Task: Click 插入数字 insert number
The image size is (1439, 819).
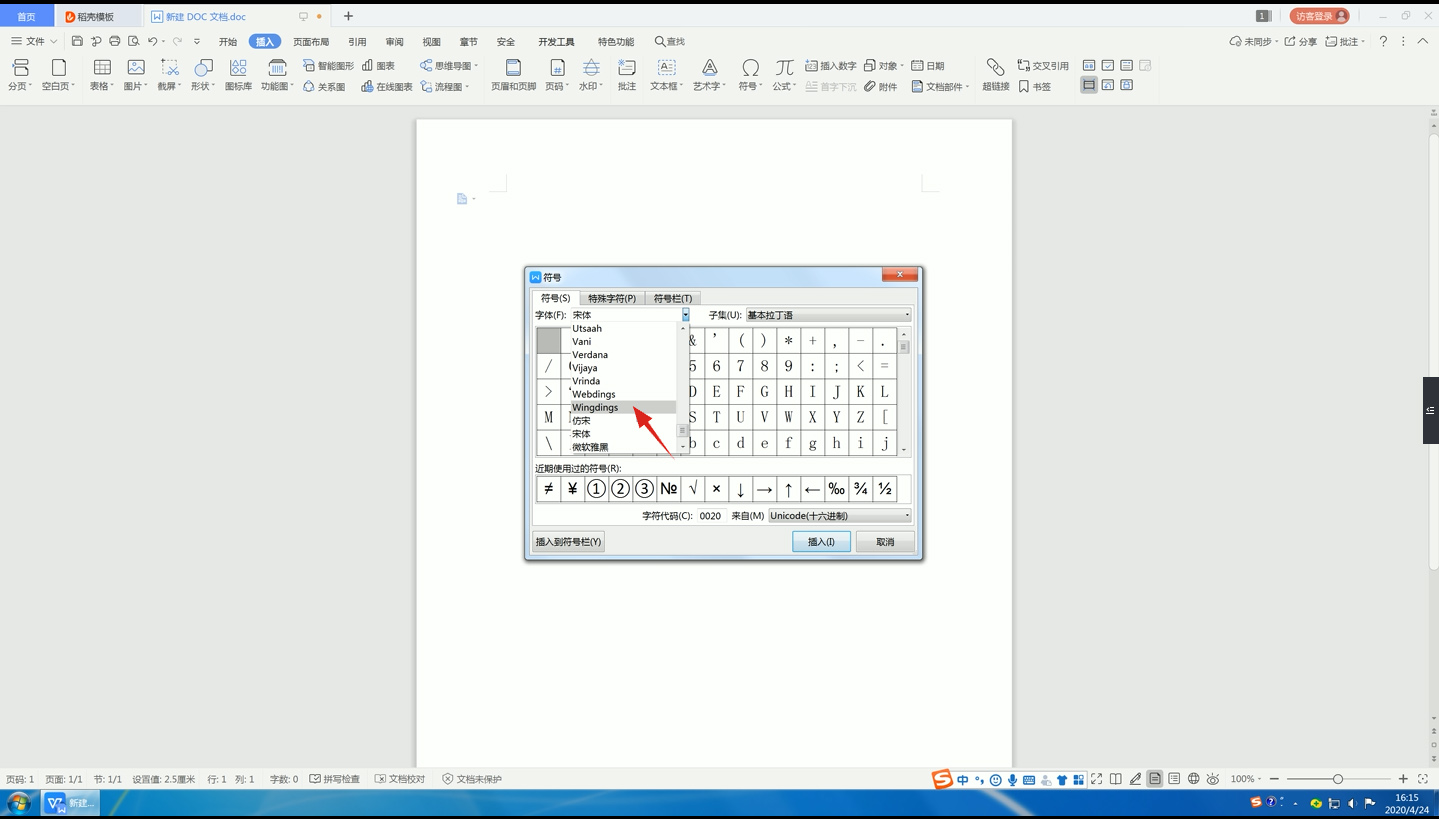Action: point(831,65)
